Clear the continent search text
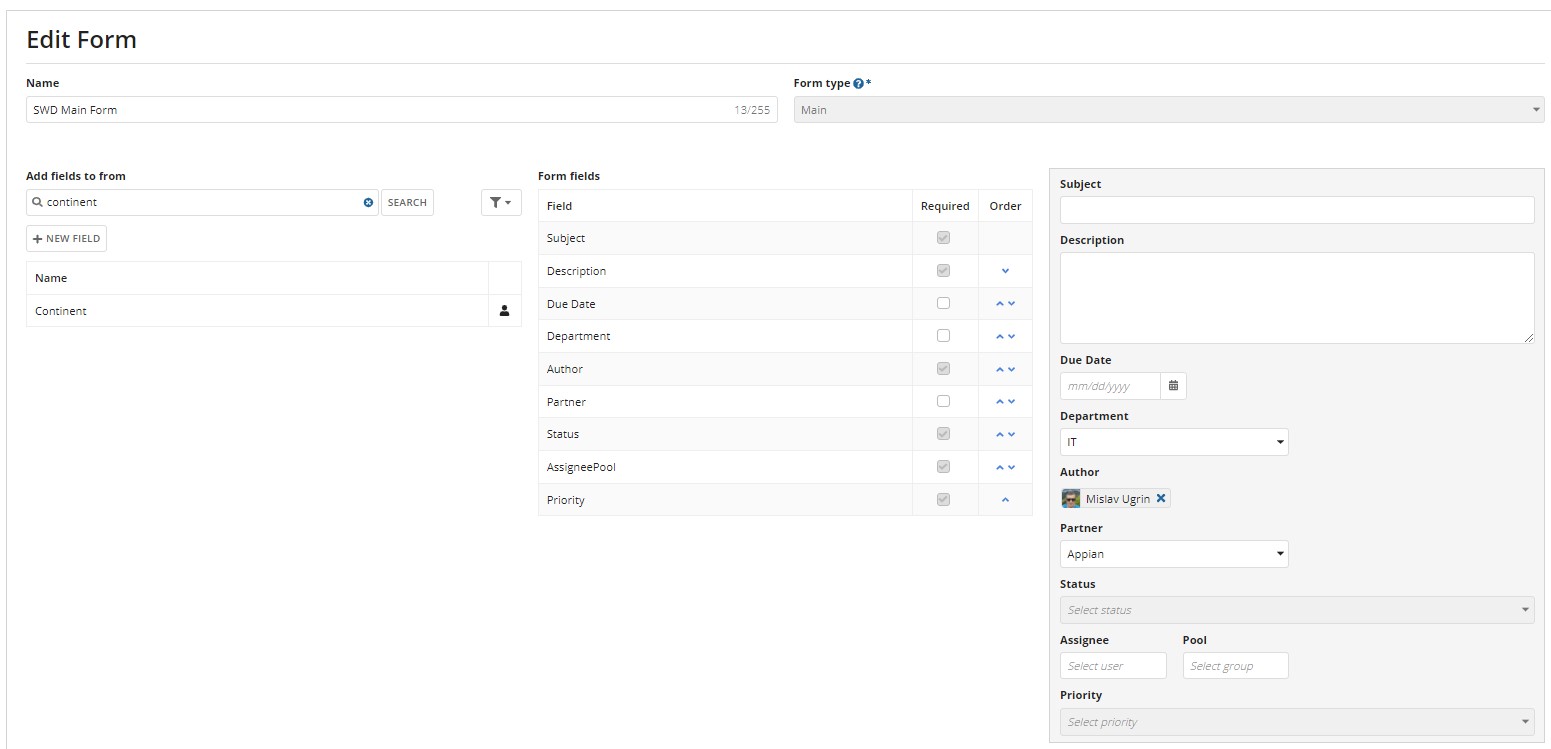The width and height of the screenshot is (1551, 749). click(x=368, y=203)
